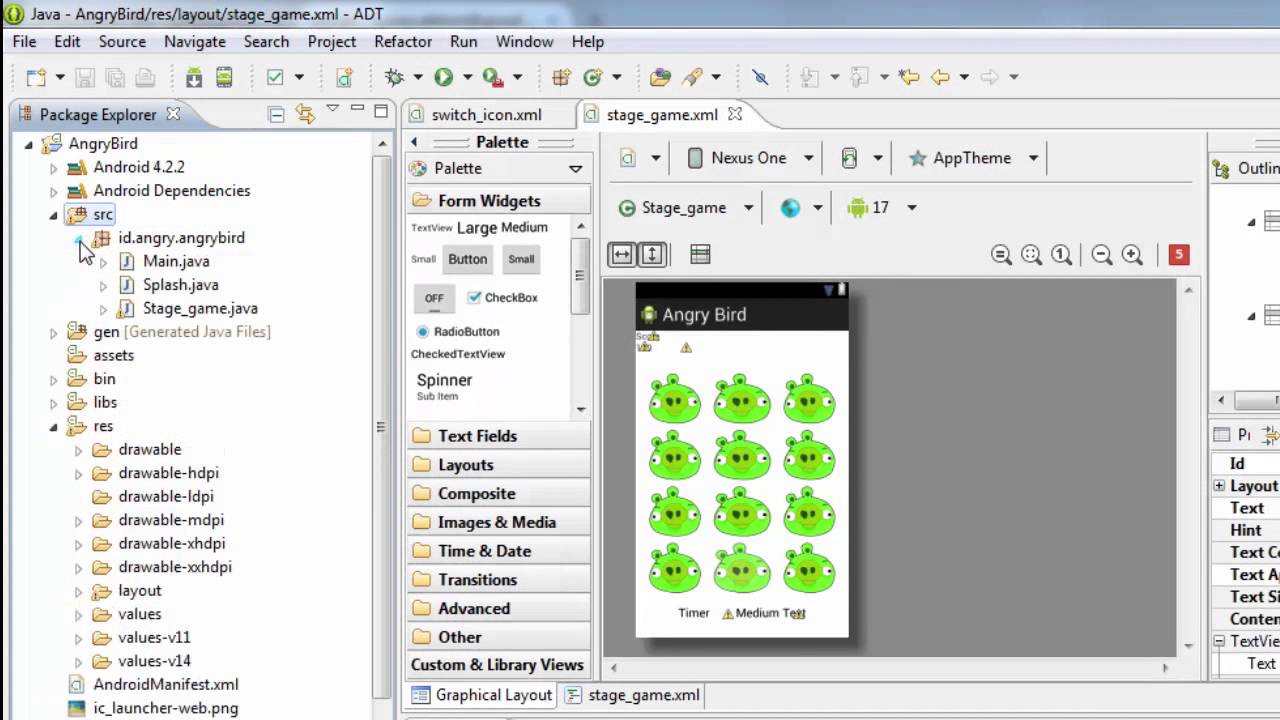1280x720 pixels.
Task: Click the Button widget in palette
Action: (467, 259)
